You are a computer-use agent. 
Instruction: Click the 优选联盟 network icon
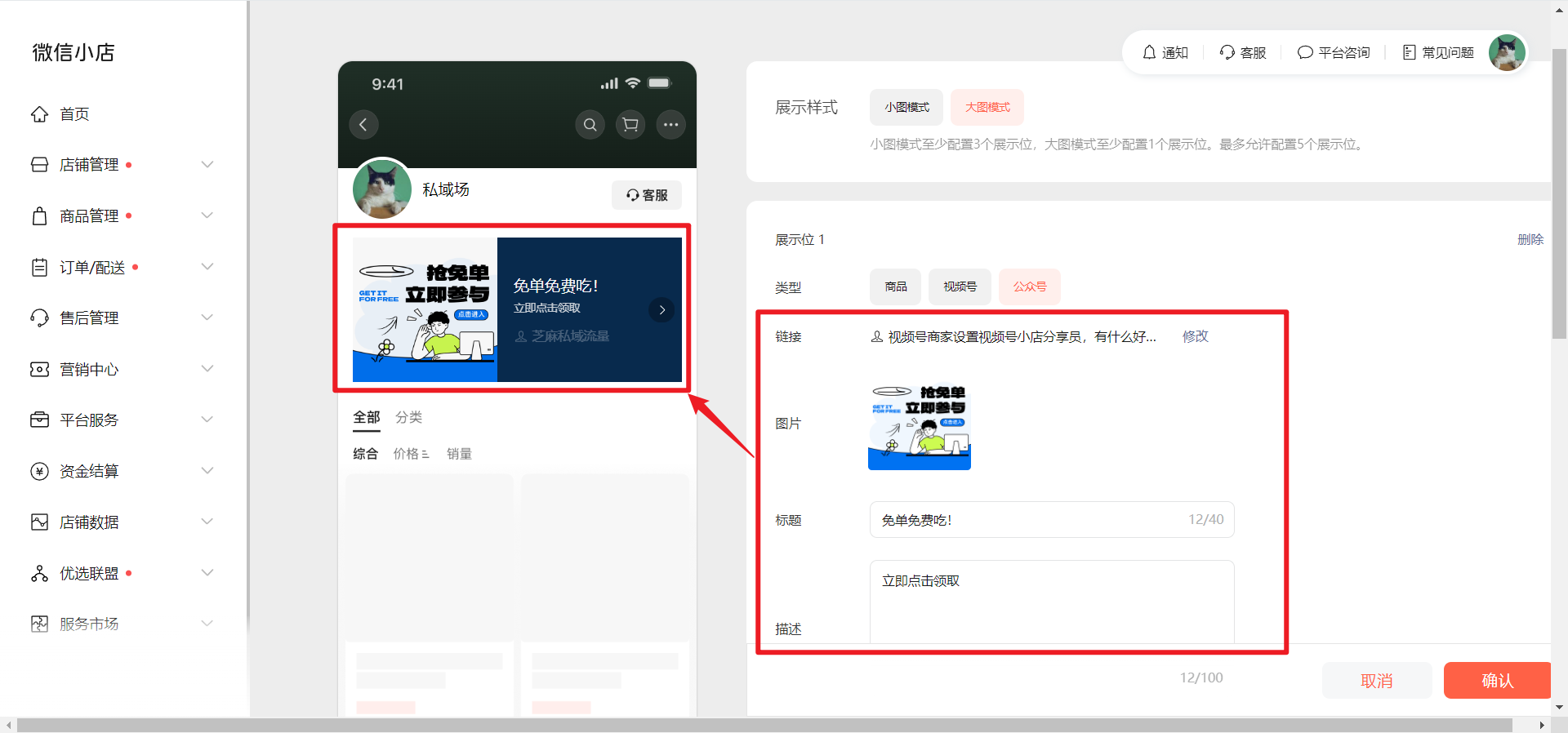tap(39, 573)
